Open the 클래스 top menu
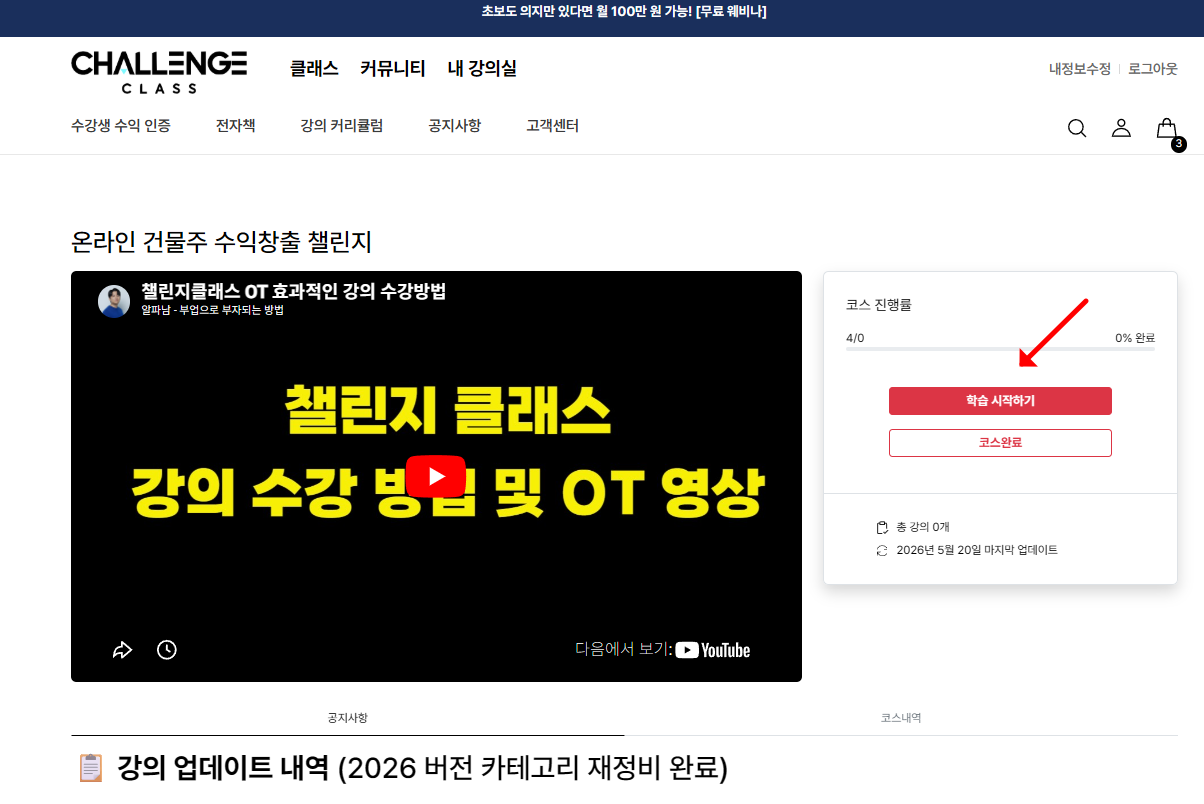1204x804 pixels. click(314, 69)
